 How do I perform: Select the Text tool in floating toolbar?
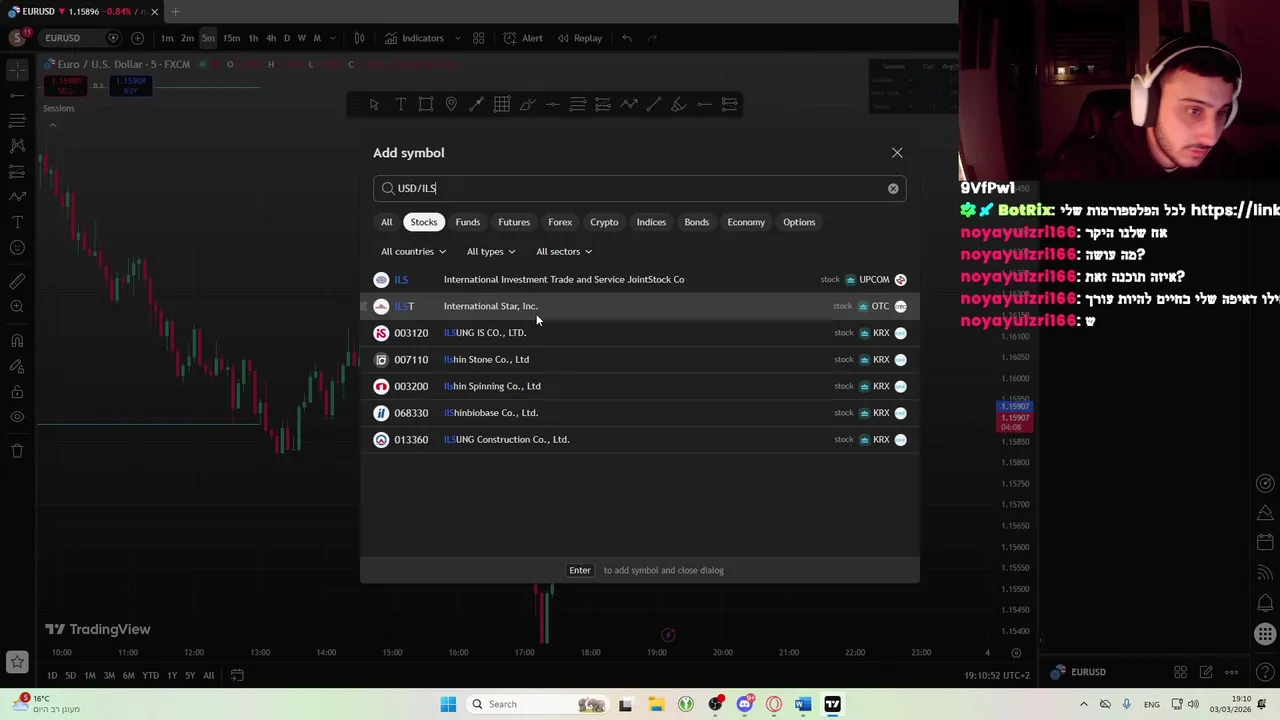pyautogui.click(x=400, y=104)
